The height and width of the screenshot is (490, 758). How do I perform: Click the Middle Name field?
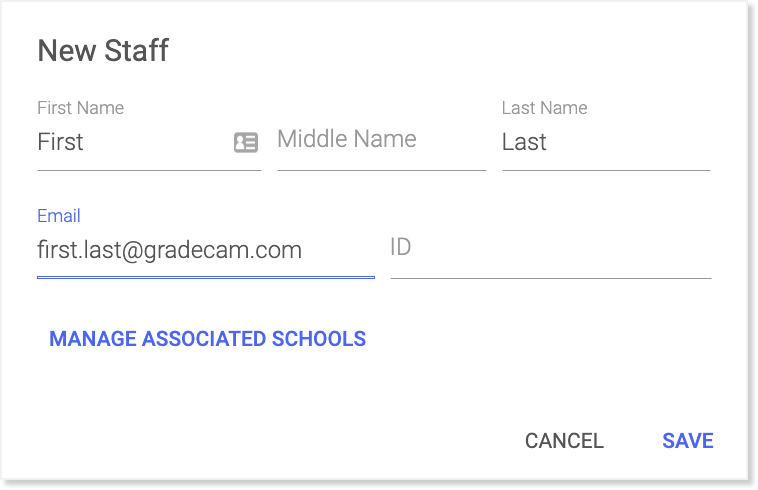click(x=380, y=140)
